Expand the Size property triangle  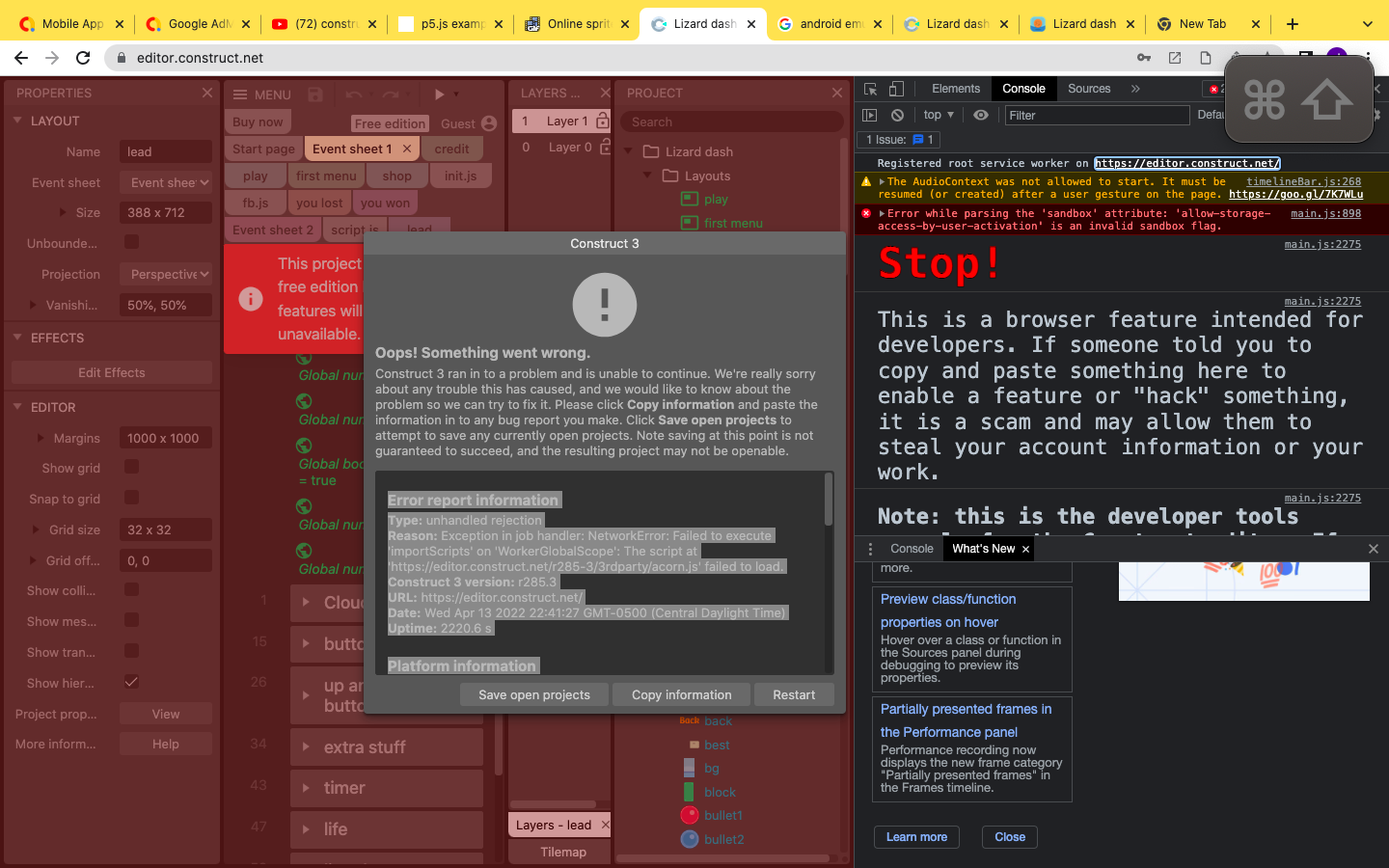63,212
